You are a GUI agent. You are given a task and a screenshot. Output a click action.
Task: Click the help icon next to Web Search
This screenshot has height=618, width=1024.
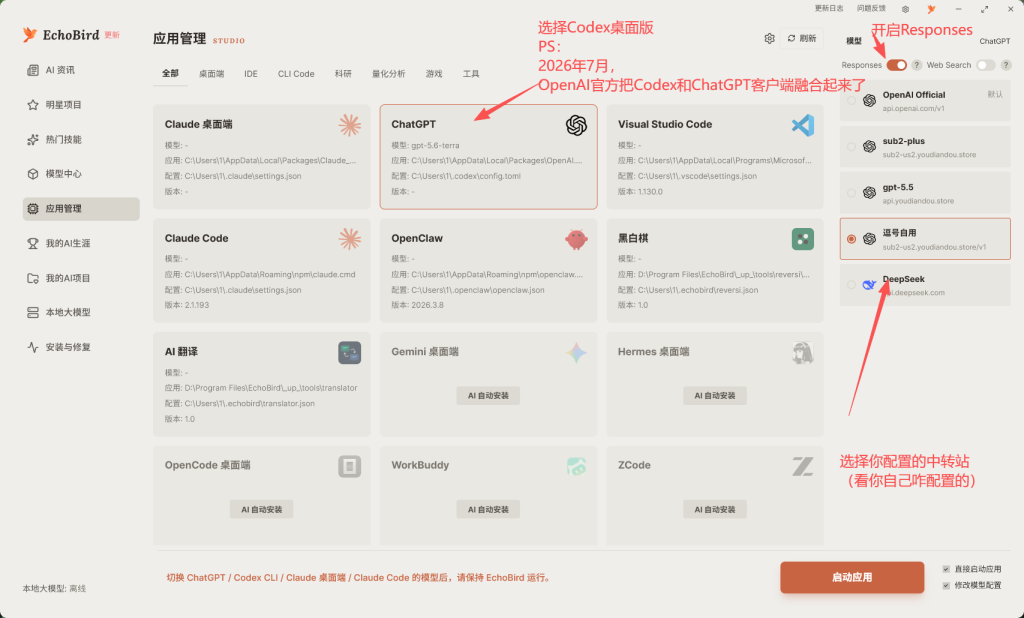(x=1006, y=65)
